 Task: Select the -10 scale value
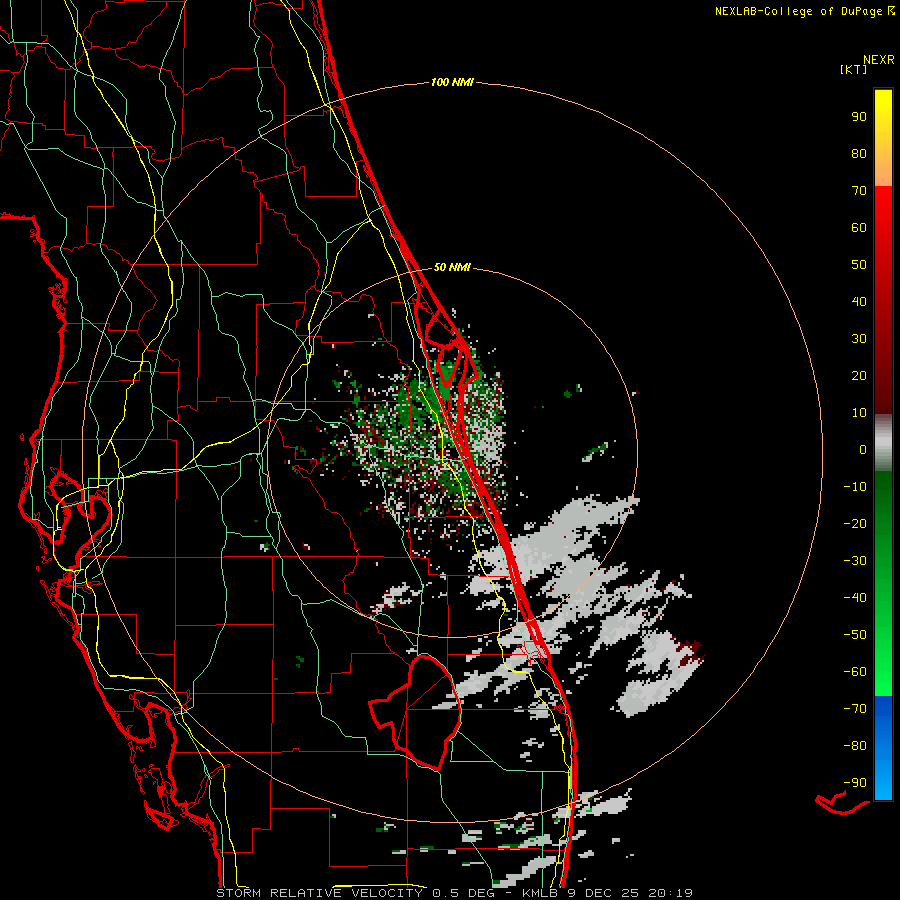pos(855,487)
